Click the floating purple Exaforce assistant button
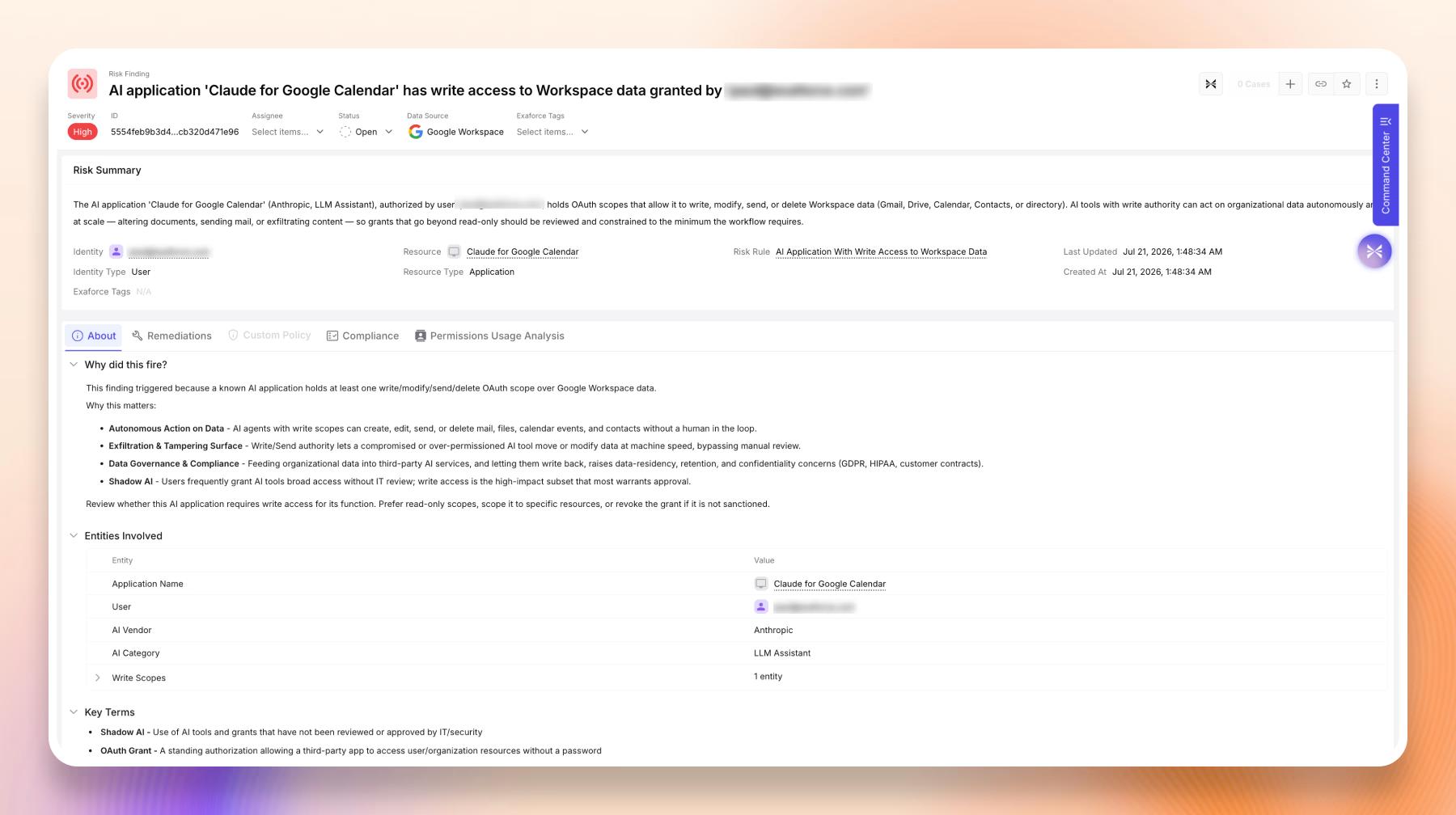Screen dimensions: 1456x815 tap(1374, 251)
